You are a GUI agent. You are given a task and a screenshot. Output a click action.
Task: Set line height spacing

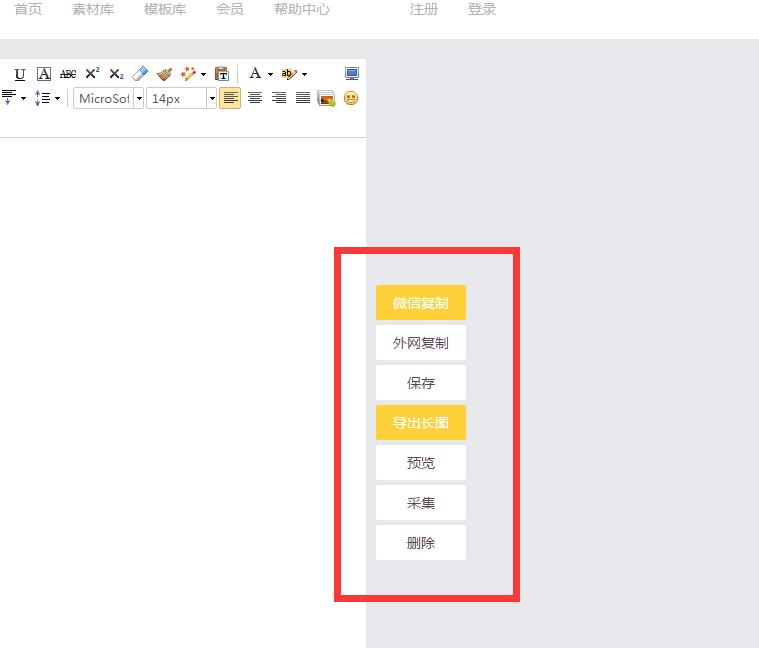(x=43, y=98)
